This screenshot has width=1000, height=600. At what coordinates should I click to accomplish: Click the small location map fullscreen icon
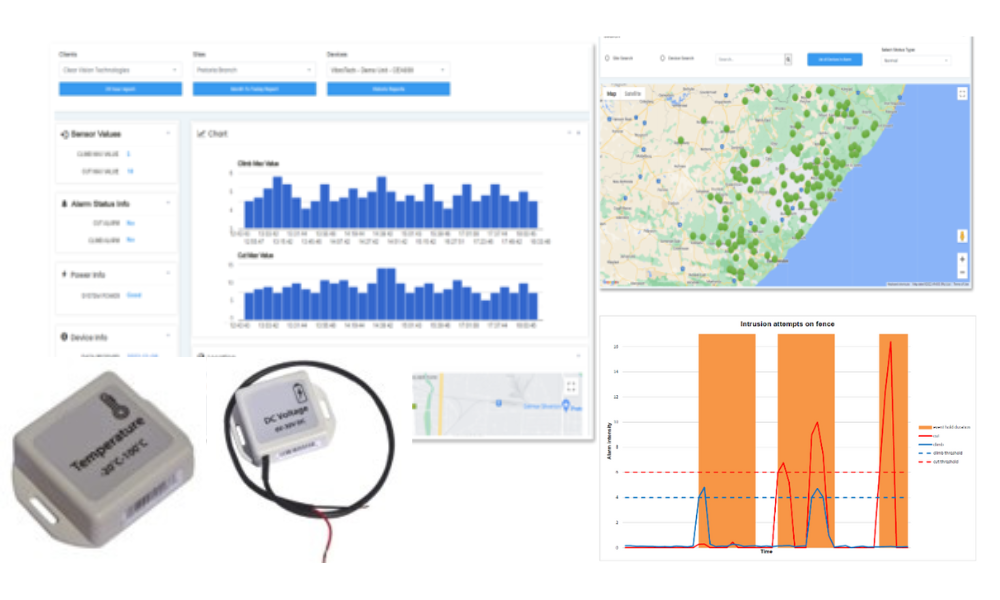571,386
